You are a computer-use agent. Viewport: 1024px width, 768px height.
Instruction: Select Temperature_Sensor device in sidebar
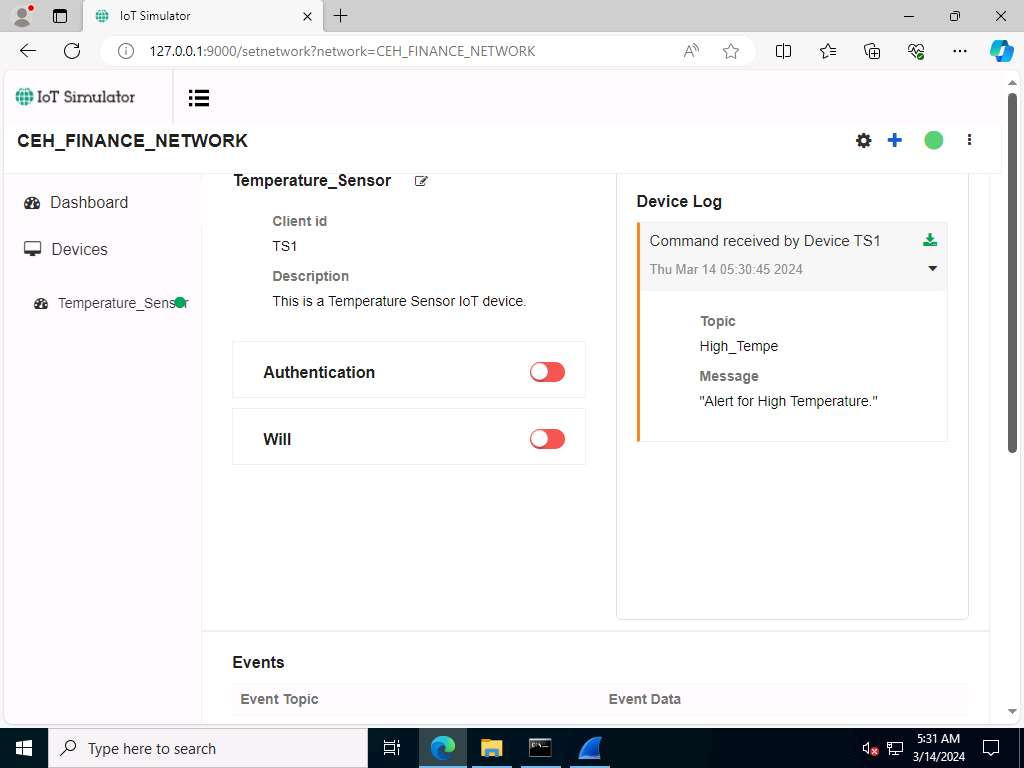[111, 303]
